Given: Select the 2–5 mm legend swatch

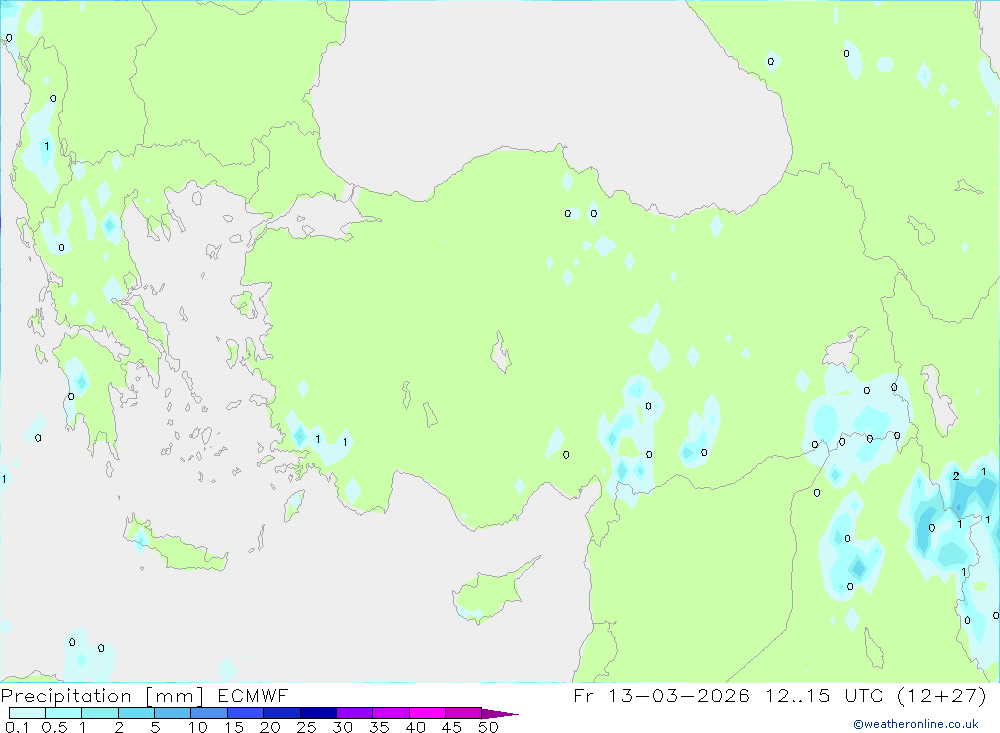Looking at the screenshot, I should click(x=136, y=713).
